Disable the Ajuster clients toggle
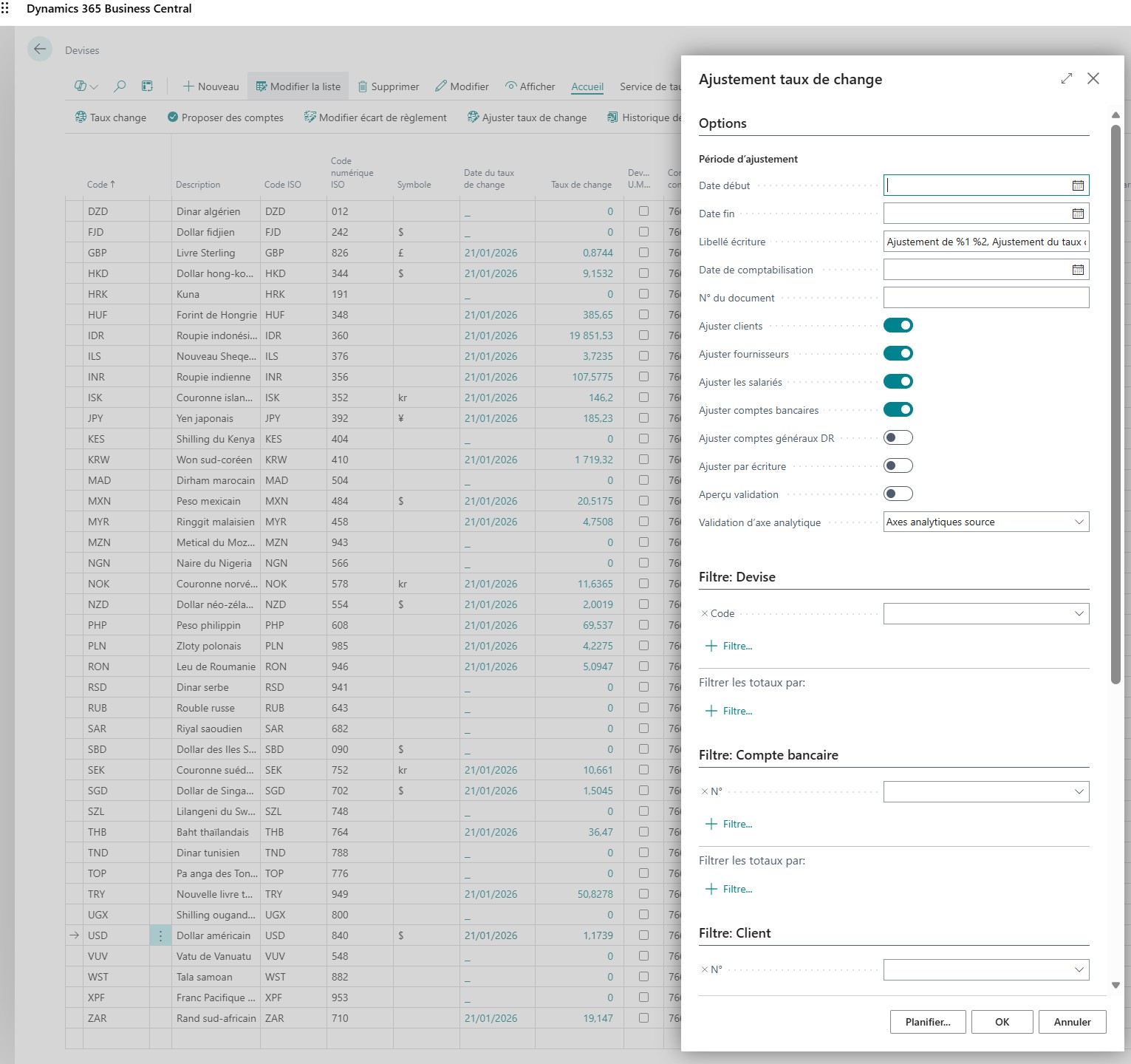This screenshot has width=1131, height=1064. pos(898,326)
